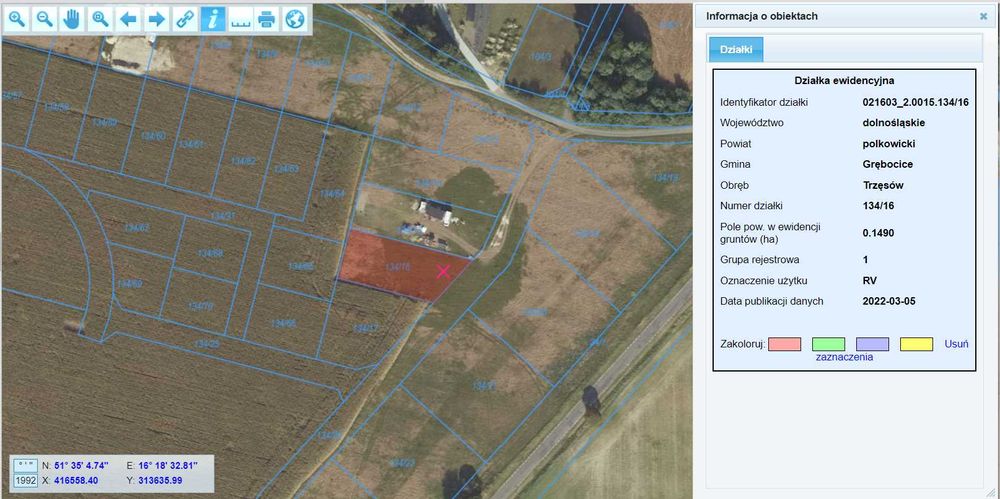Color the parcel with the purple swatch

[872, 345]
